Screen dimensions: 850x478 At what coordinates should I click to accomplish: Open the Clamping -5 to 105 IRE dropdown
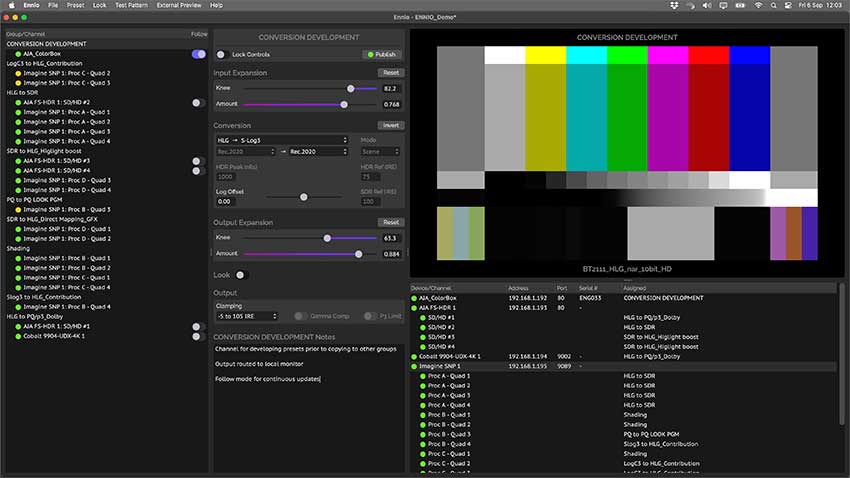[246, 316]
